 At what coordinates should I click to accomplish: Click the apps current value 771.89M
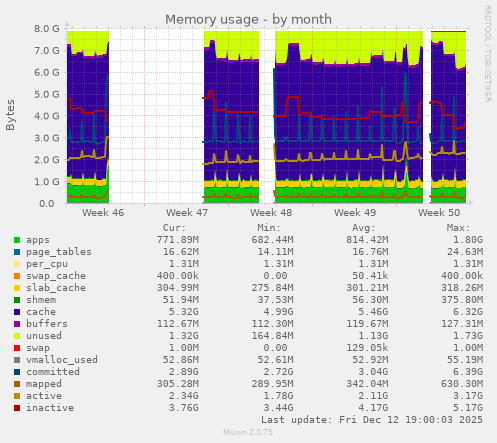pyautogui.click(x=178, y=240)
